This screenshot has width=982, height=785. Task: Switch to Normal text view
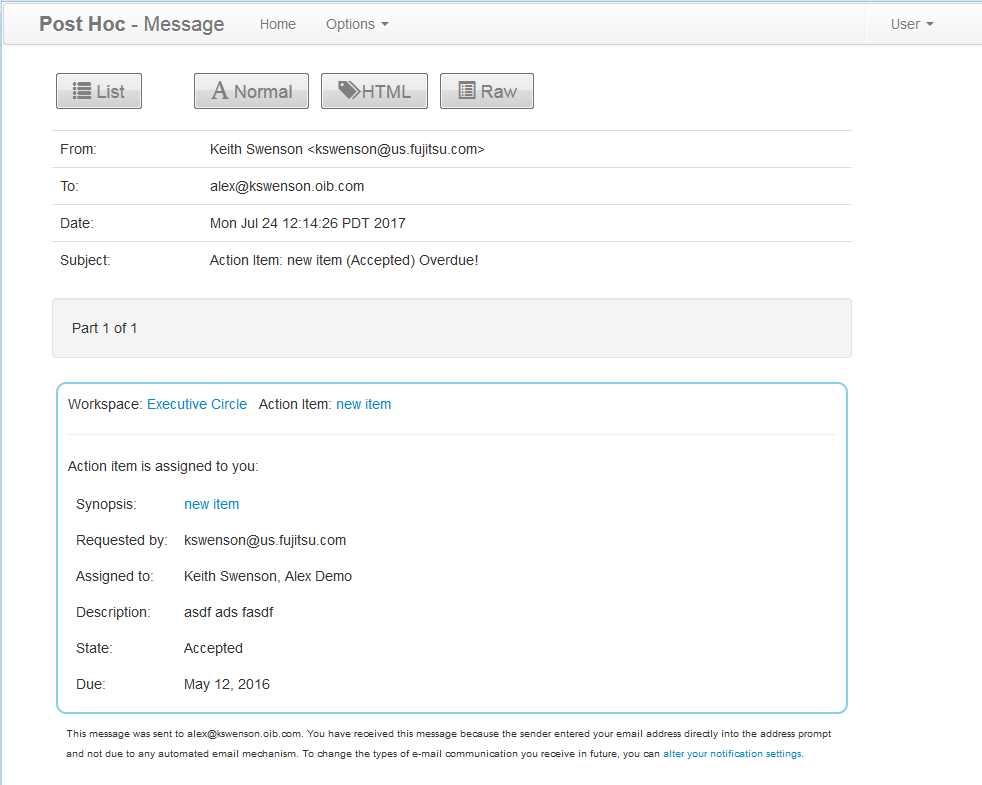[x=251, y=91]
